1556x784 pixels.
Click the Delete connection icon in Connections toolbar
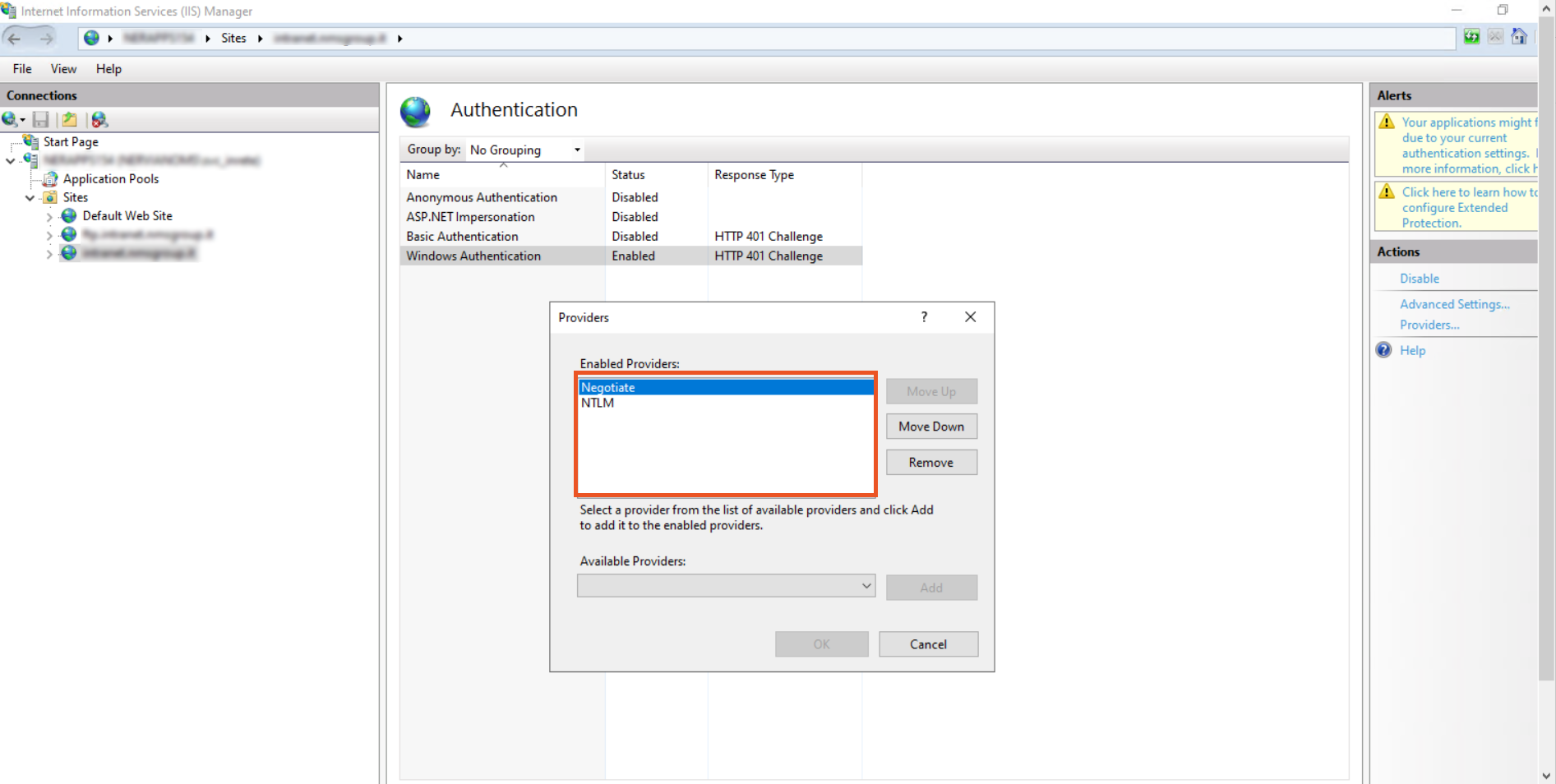point(99,120)
